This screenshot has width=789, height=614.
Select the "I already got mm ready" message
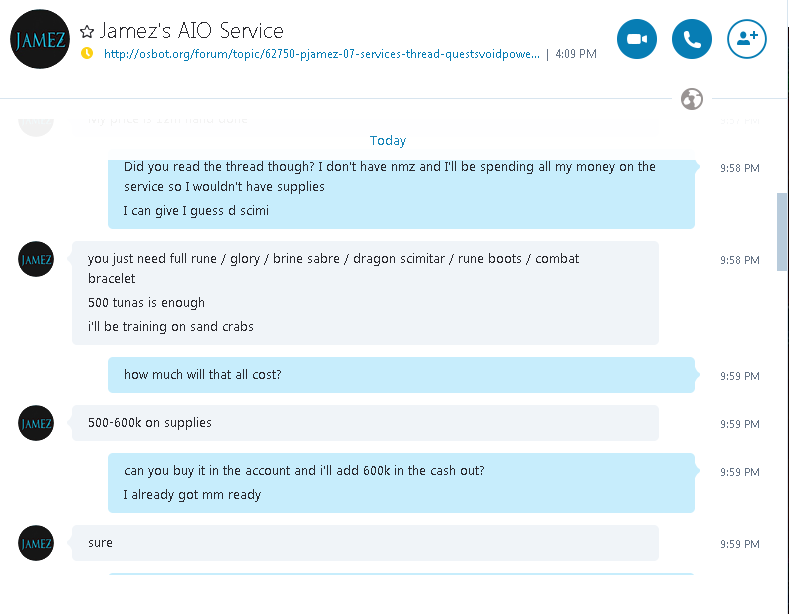click(192, 495)
